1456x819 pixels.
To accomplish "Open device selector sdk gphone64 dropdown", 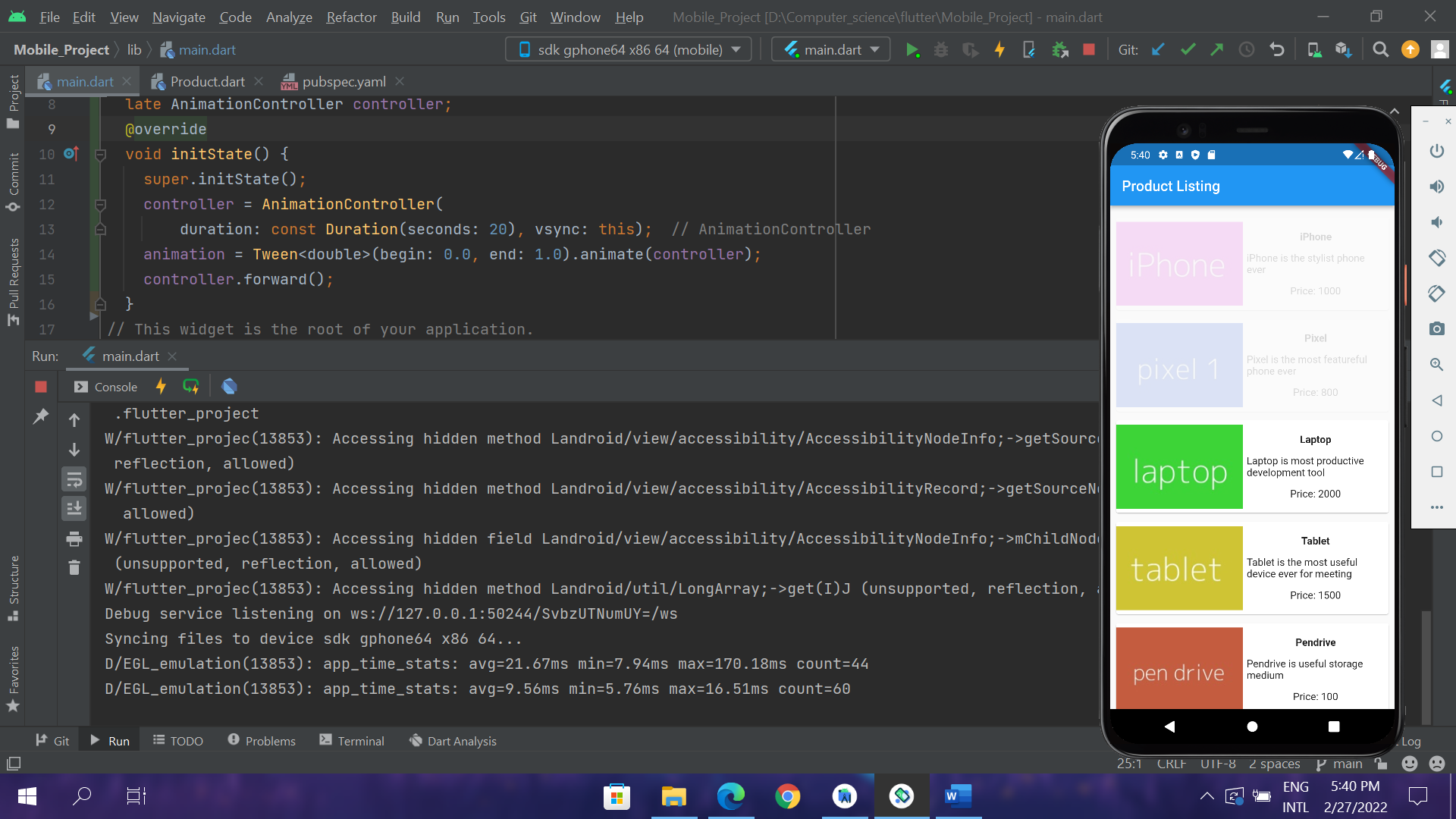I will (629, 50).
